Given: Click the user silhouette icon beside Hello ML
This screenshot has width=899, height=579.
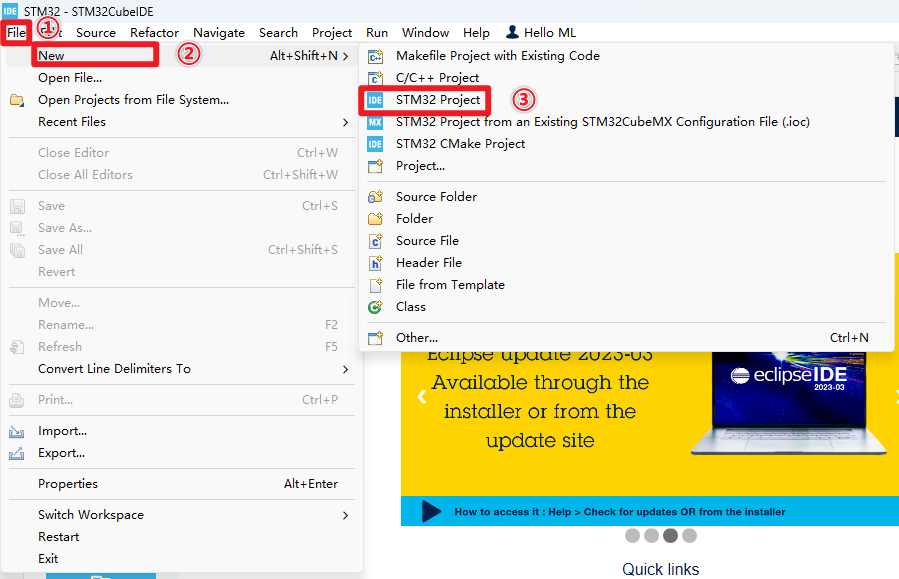Looking at the screenshot, I should (x=513, y=32).
